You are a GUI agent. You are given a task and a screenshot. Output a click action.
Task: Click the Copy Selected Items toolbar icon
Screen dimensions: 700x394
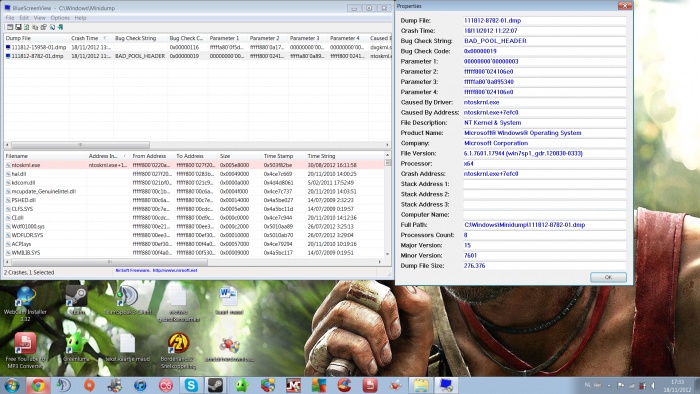coord(35,27)
